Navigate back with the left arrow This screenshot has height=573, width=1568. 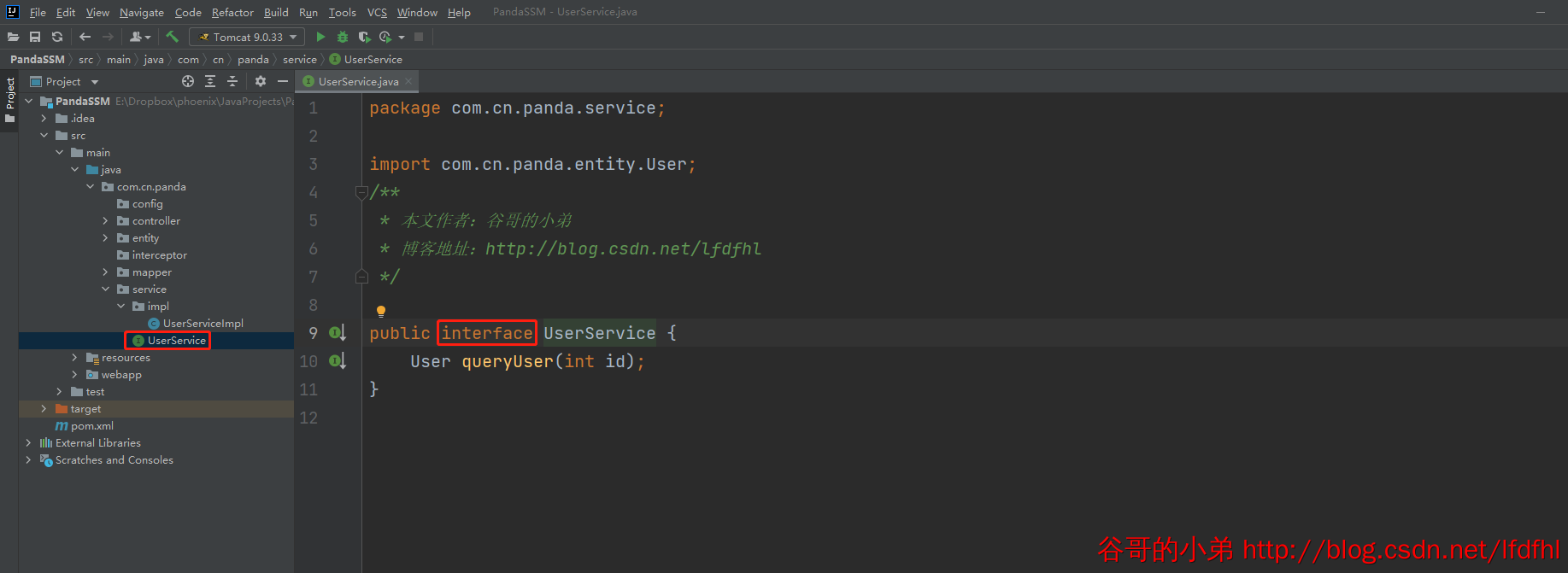[85, 37]
